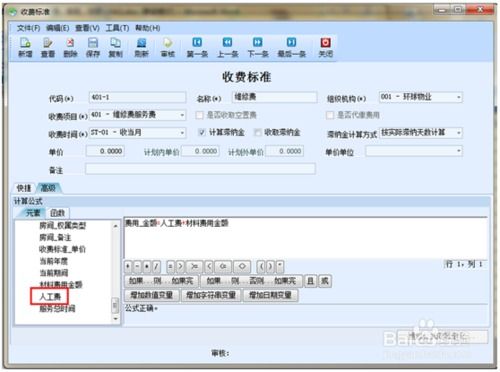Click the 或 (or) button
This screenshot has width=500, height=372.
click(x=325, y=281)
